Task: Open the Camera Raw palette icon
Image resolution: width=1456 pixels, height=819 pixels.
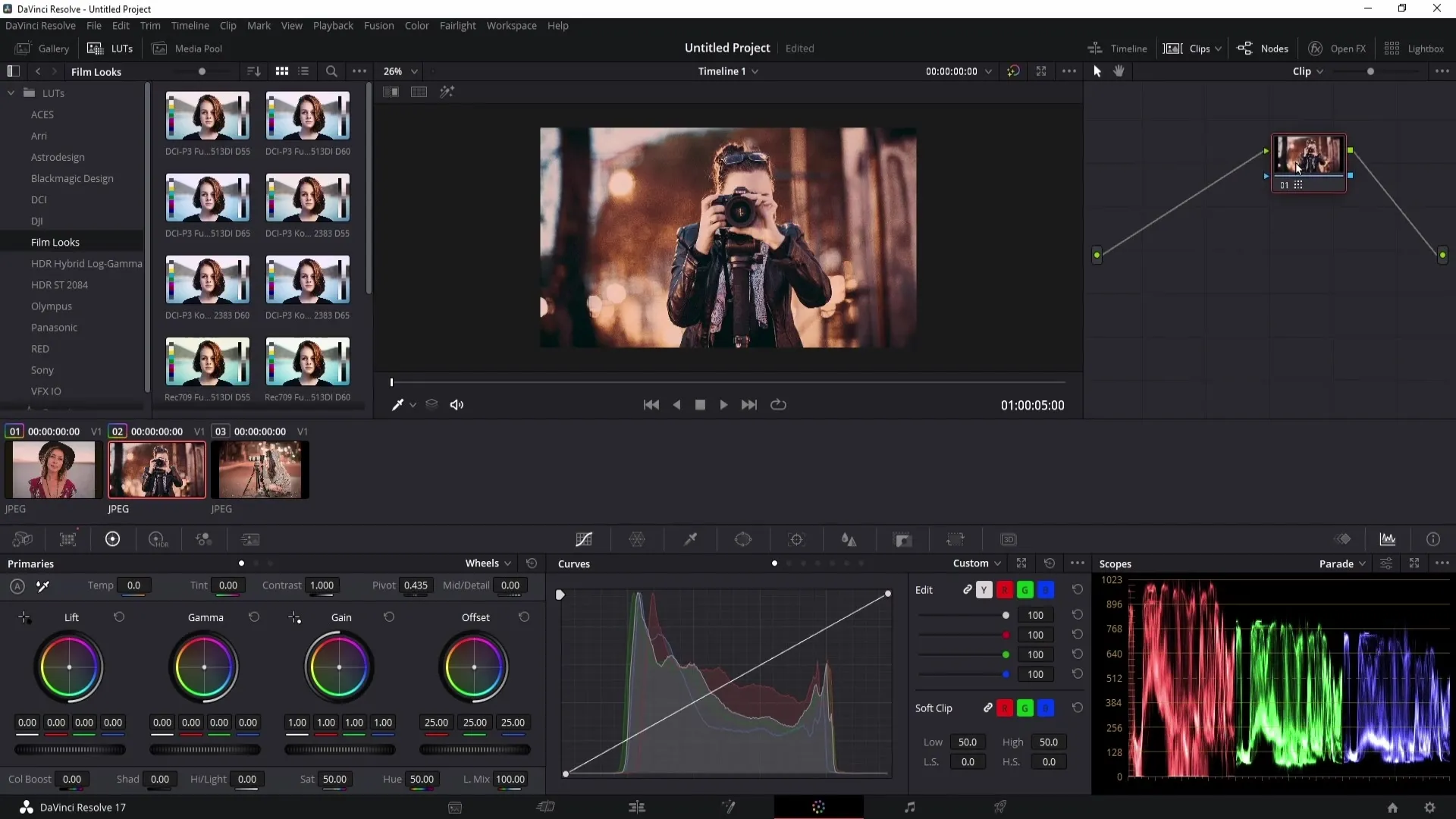Action: click(23, 539)
